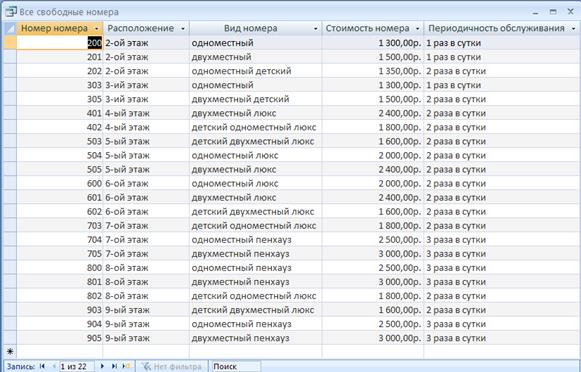Open Стоимость номера column dropdown arrow
The image size is (581, 372).
418,29
